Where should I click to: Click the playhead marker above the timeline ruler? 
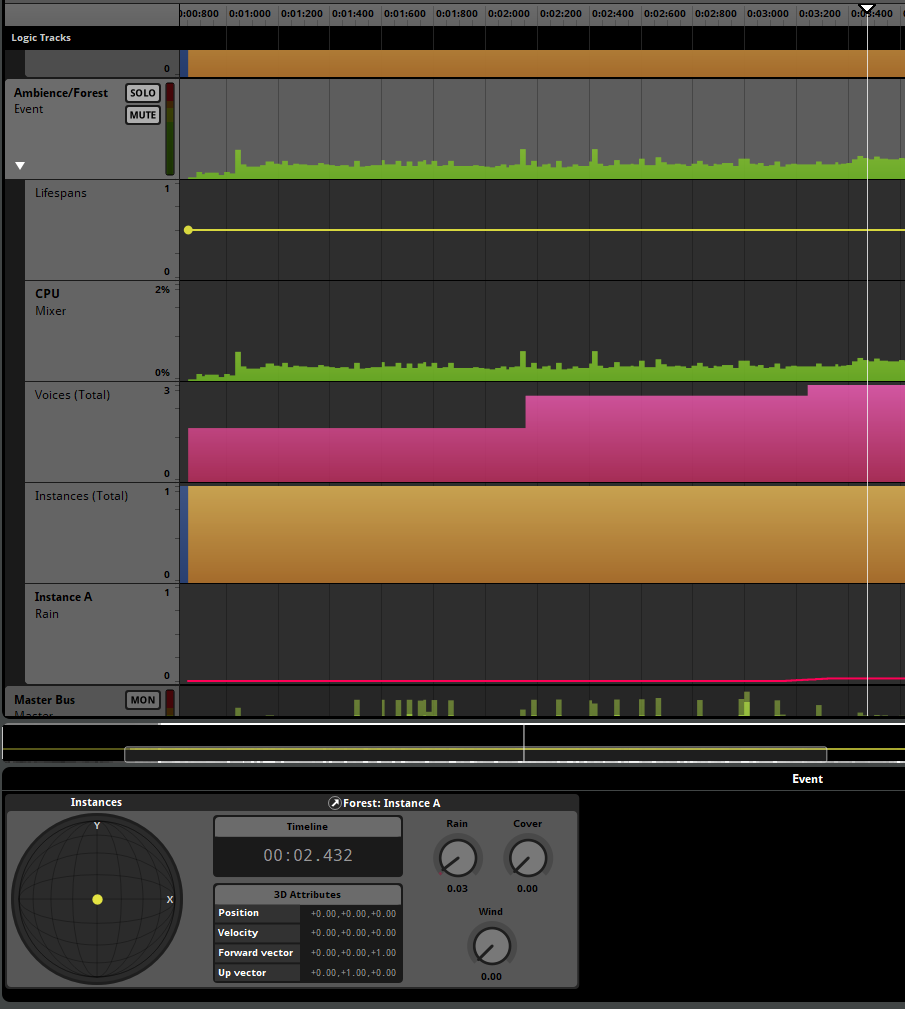coord(866,8)
